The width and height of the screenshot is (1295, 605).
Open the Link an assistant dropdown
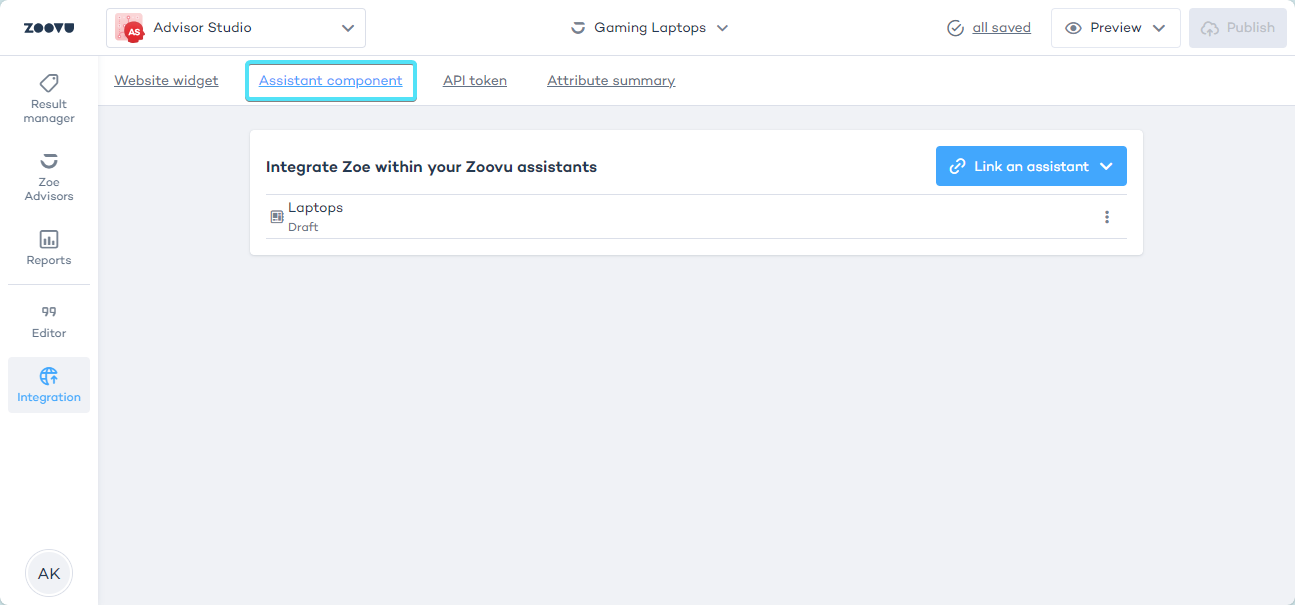tap(1031, 166)
